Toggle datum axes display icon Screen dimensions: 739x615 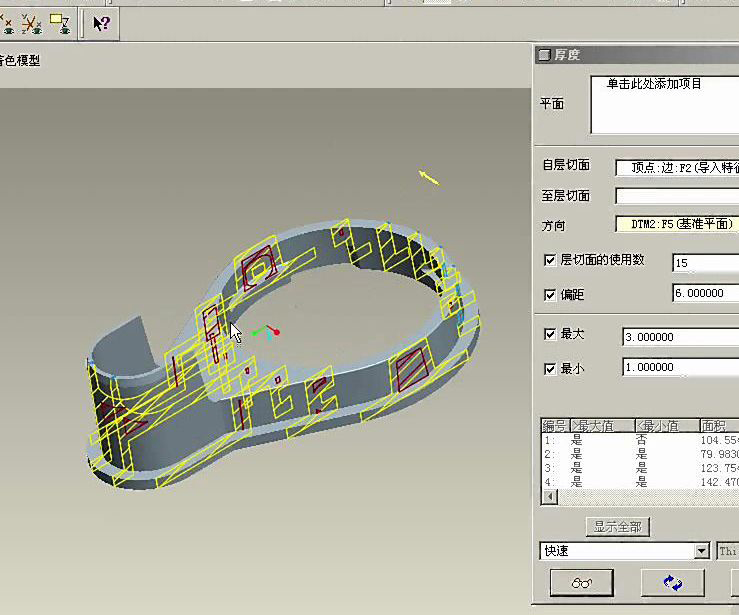[7, 23]
